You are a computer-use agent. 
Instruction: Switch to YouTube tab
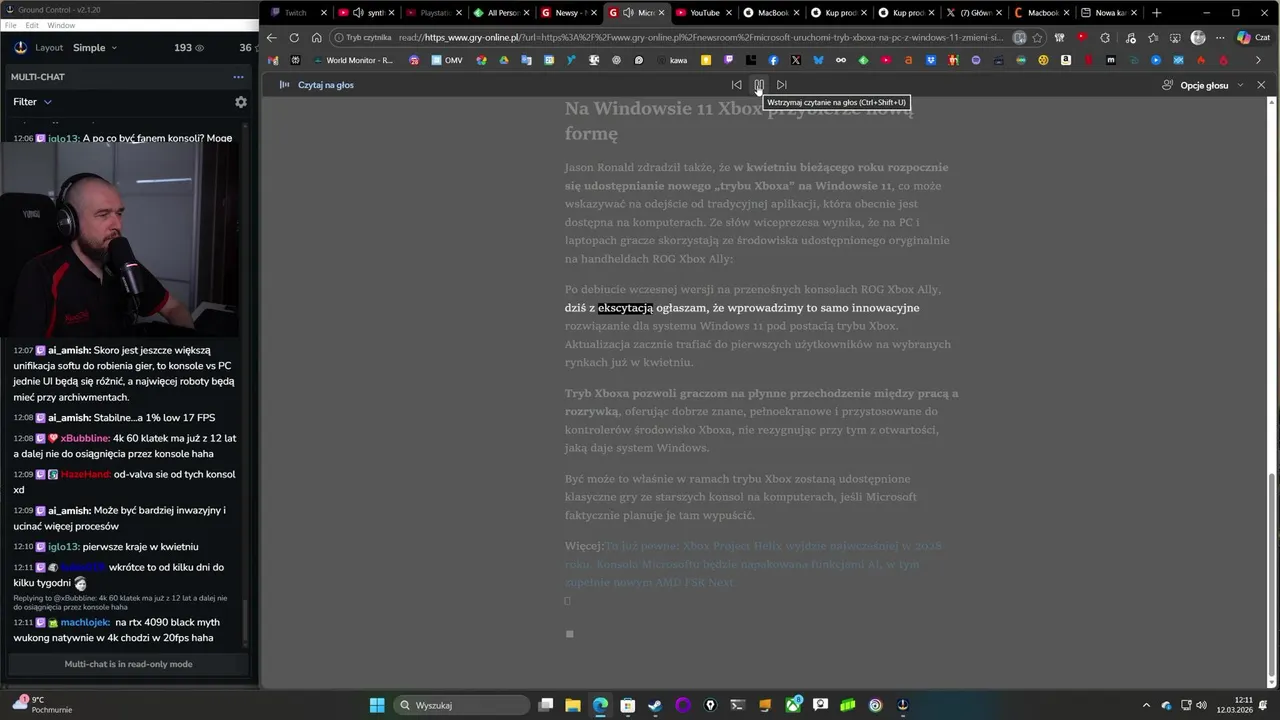click(704, 13)
